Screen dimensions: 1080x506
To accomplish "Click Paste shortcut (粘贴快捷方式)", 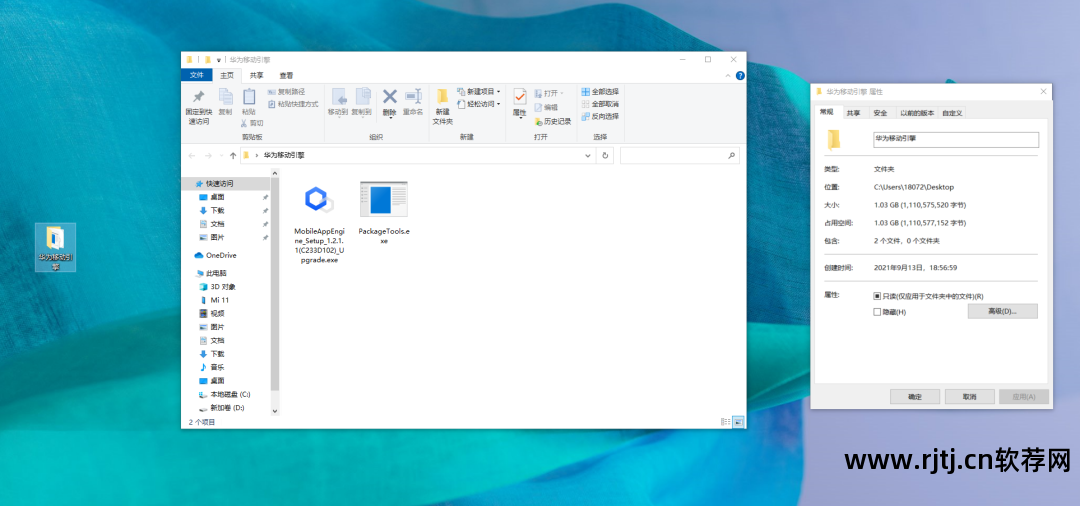I will [293, 104].
